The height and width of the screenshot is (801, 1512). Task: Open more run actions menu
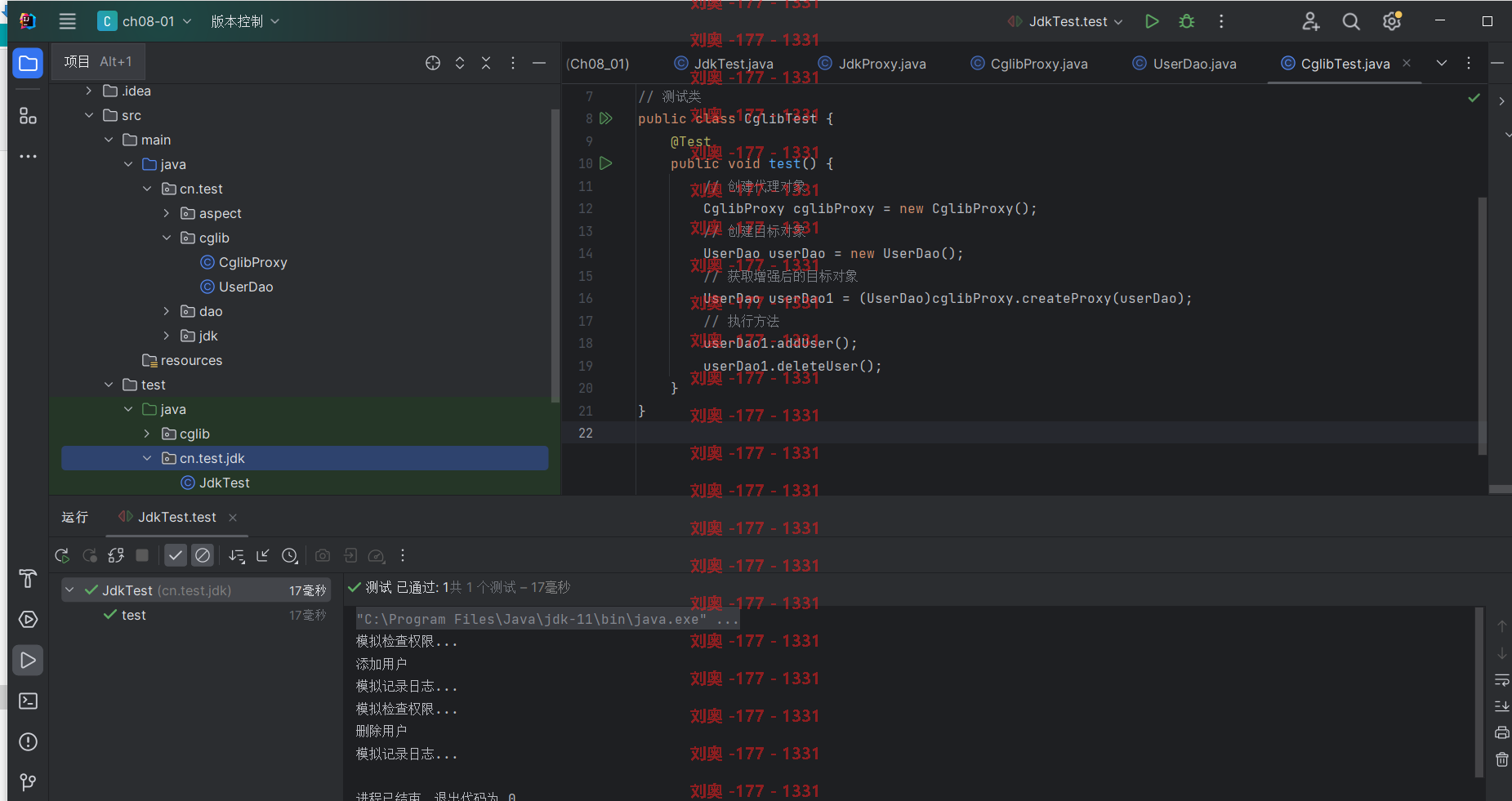click(1221, 21)
